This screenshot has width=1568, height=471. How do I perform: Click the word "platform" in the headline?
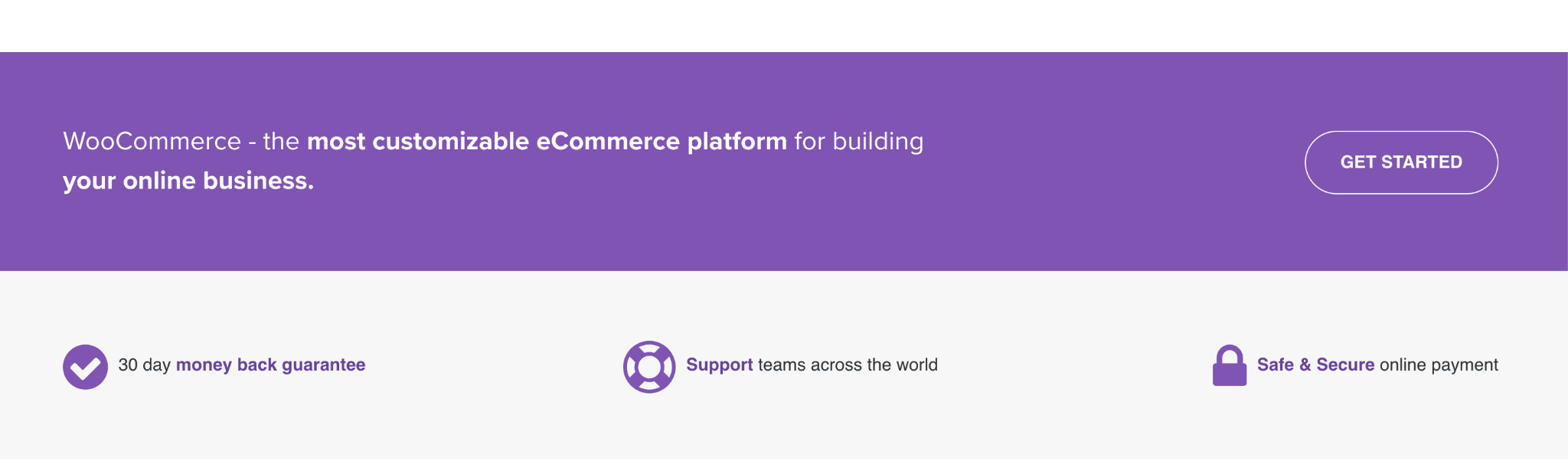point(737,142)
